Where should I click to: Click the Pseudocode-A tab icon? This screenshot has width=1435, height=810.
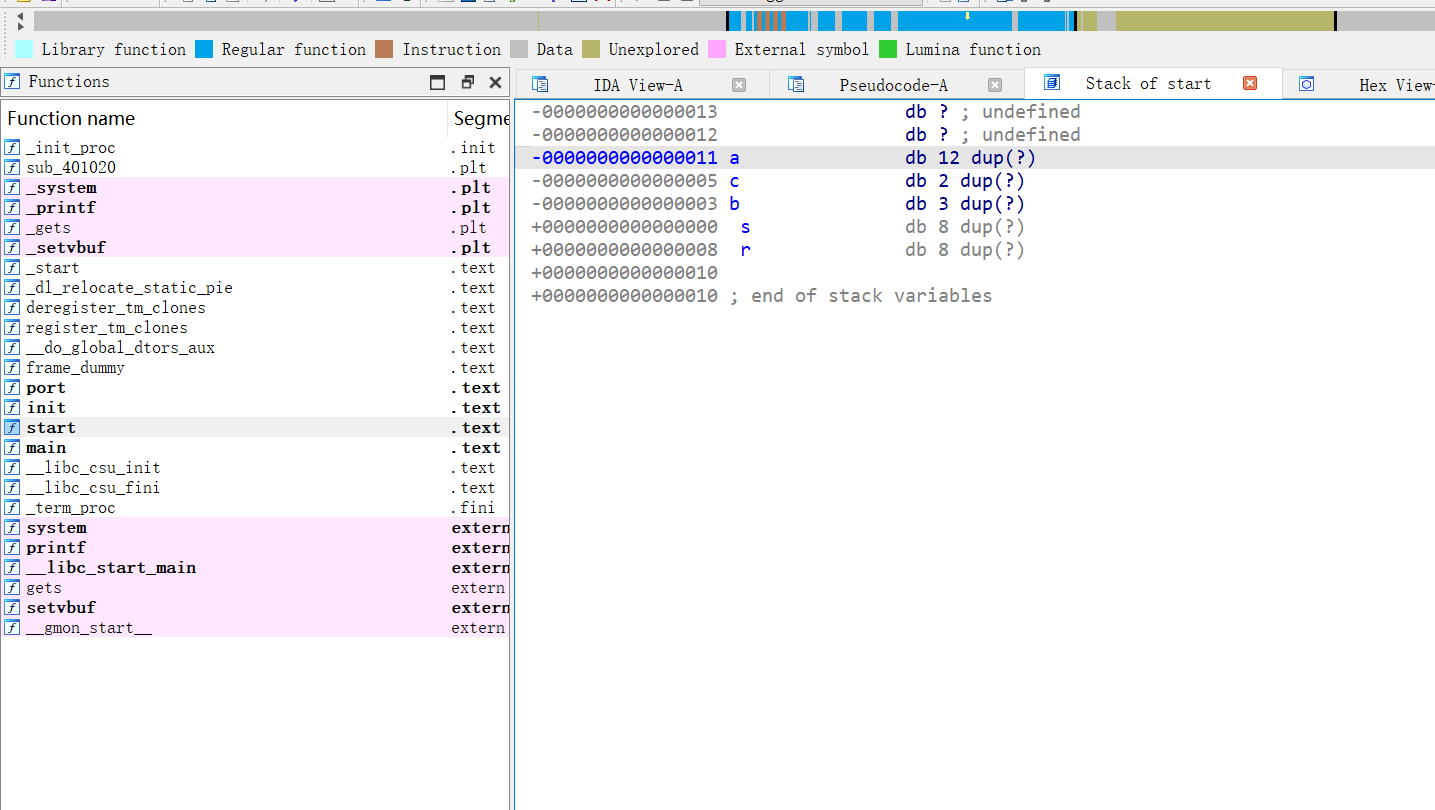[x=796, y=85]
